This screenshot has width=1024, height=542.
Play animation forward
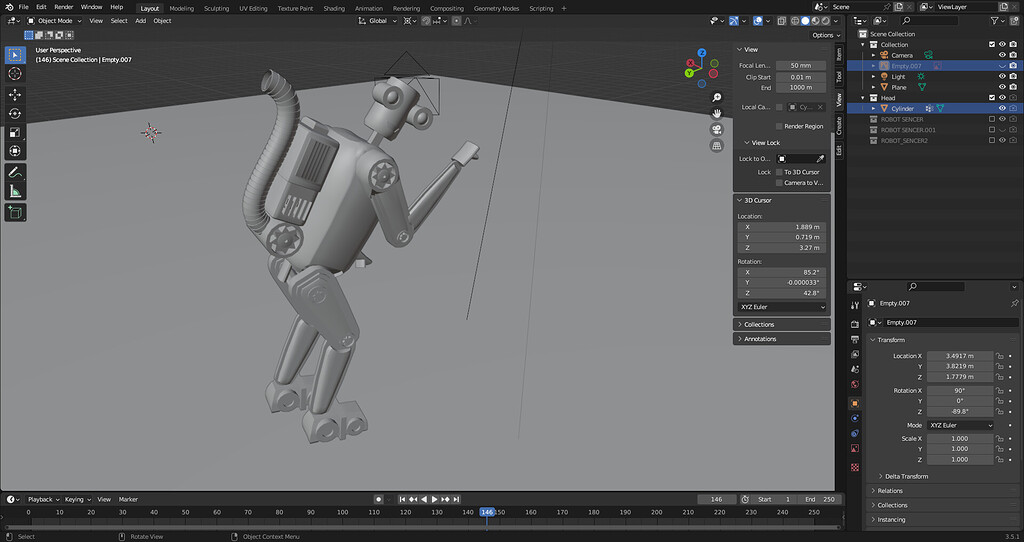coord(434,500)
